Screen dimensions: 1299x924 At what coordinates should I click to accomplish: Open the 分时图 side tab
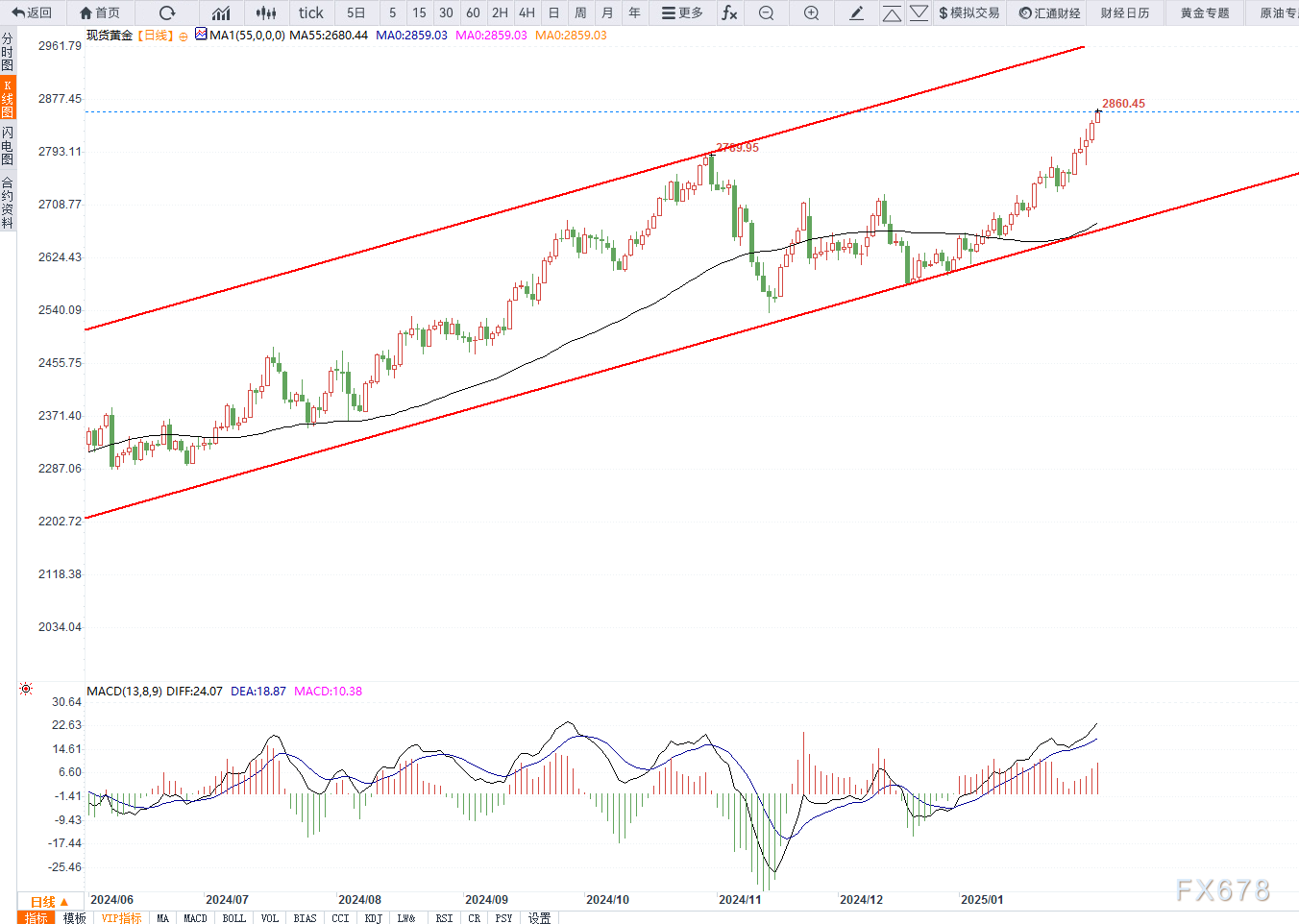pos(8,52)
